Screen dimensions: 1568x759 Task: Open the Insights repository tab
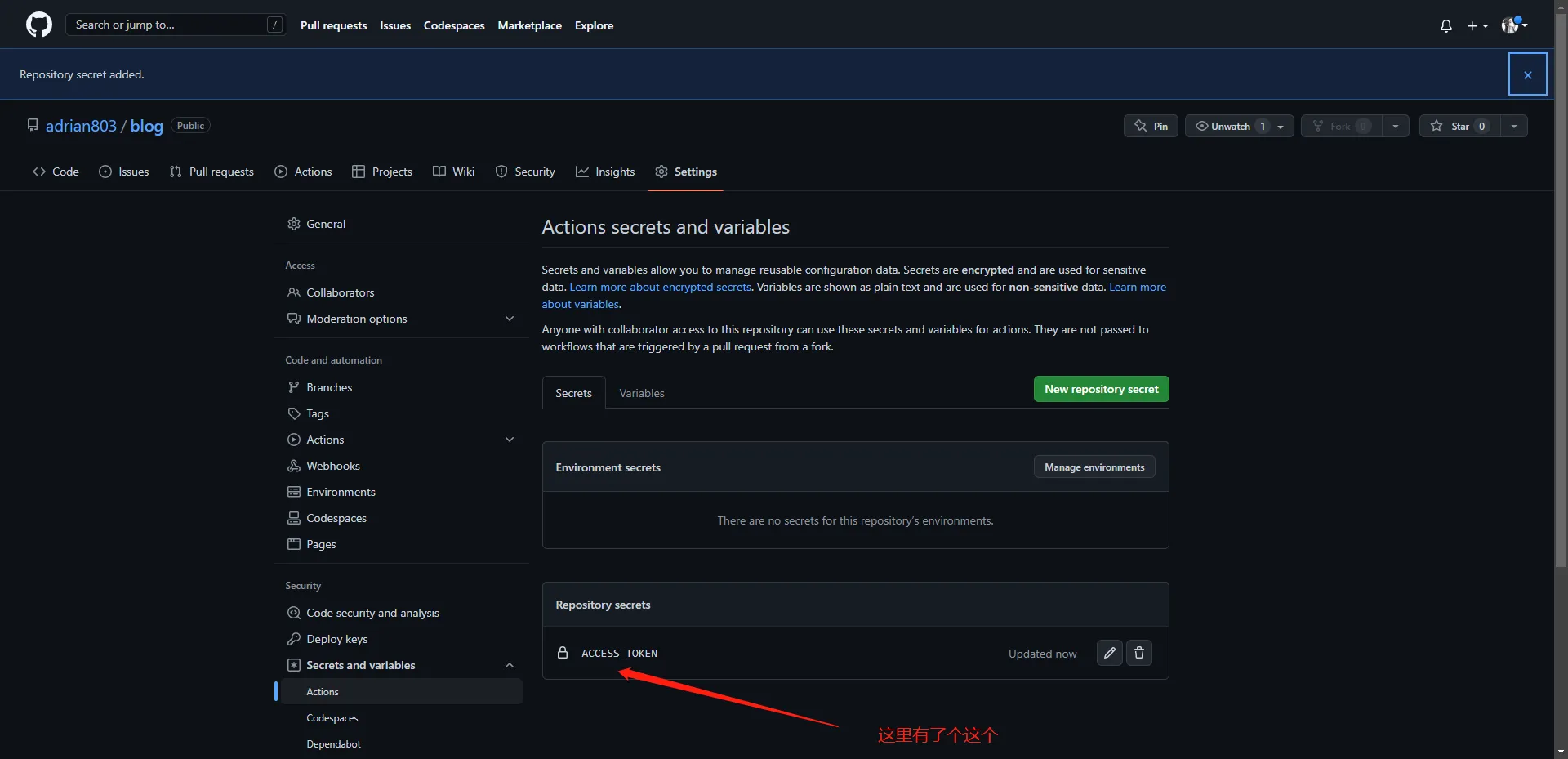(x=605, y=172)
